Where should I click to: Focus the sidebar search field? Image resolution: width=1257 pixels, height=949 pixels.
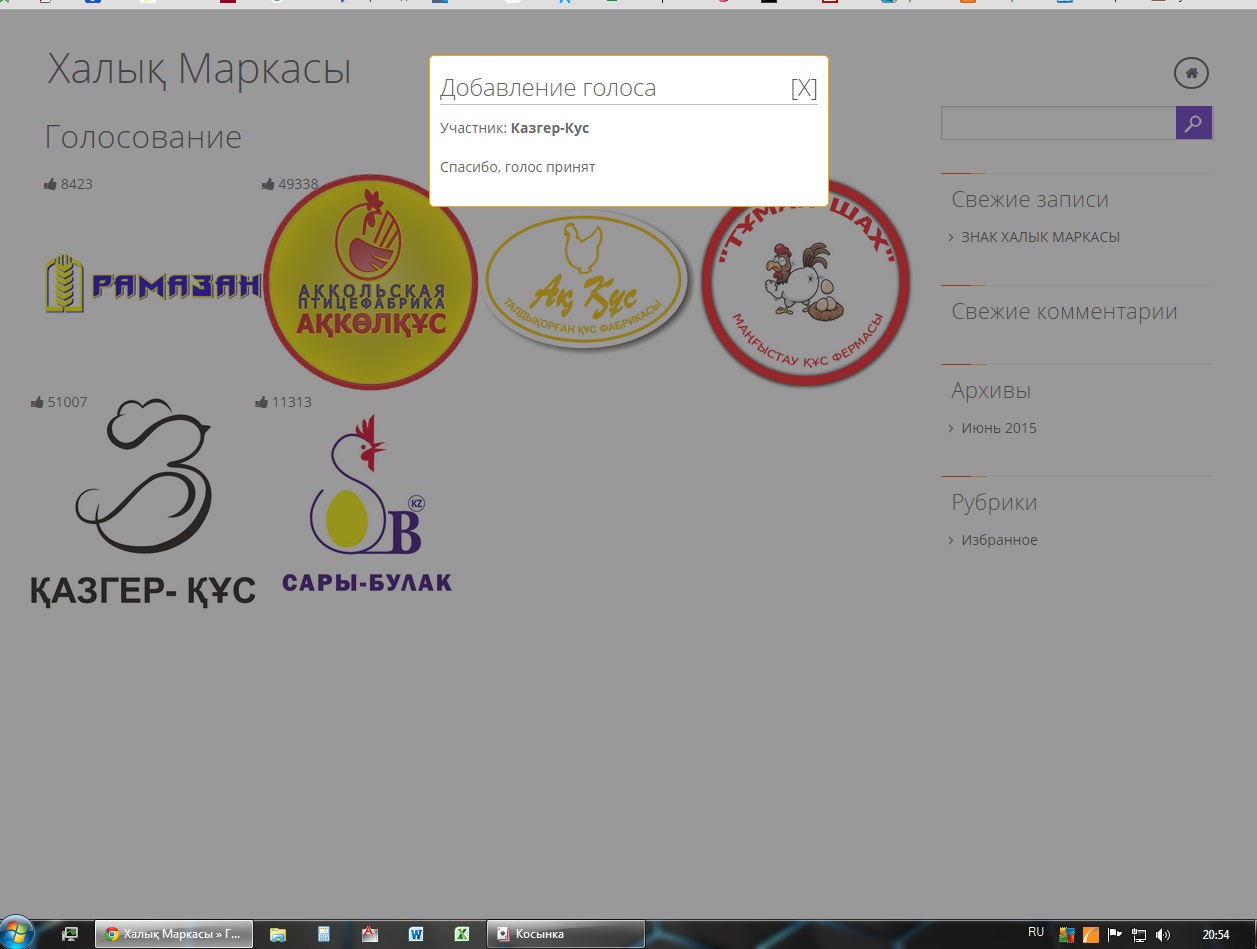coord(1058,123)
